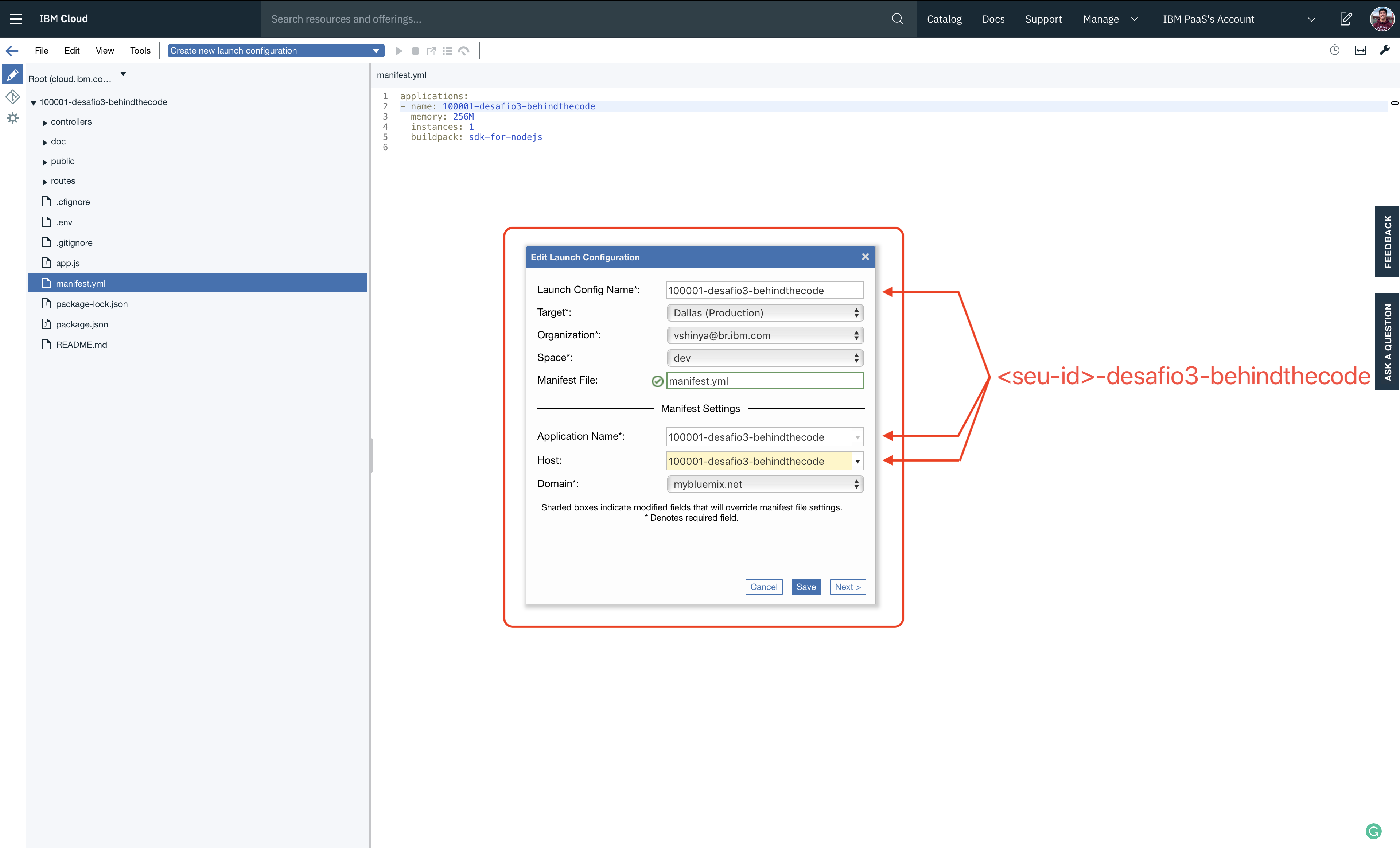Click the Manifest File input field
The height and width of the screenshot is (848, 1400).
point(765,381)
